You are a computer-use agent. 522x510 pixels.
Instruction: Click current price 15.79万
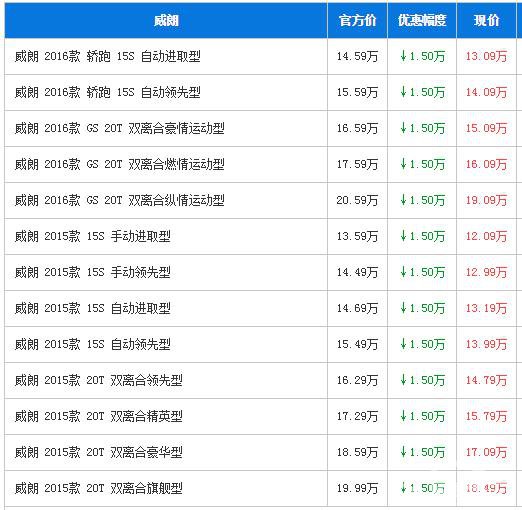pyautogui.click(x=486, y=416)
